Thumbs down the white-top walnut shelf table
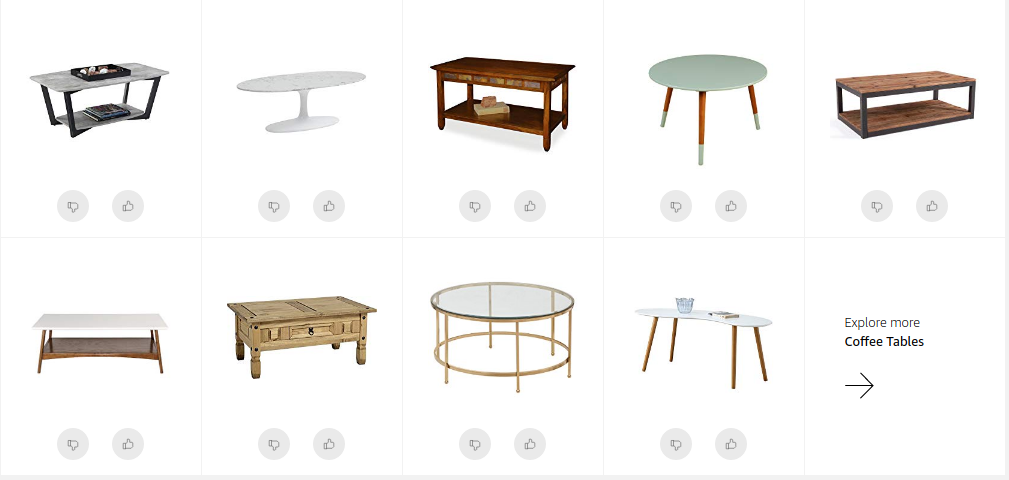The image size is (1009, 480). point(73,444)
